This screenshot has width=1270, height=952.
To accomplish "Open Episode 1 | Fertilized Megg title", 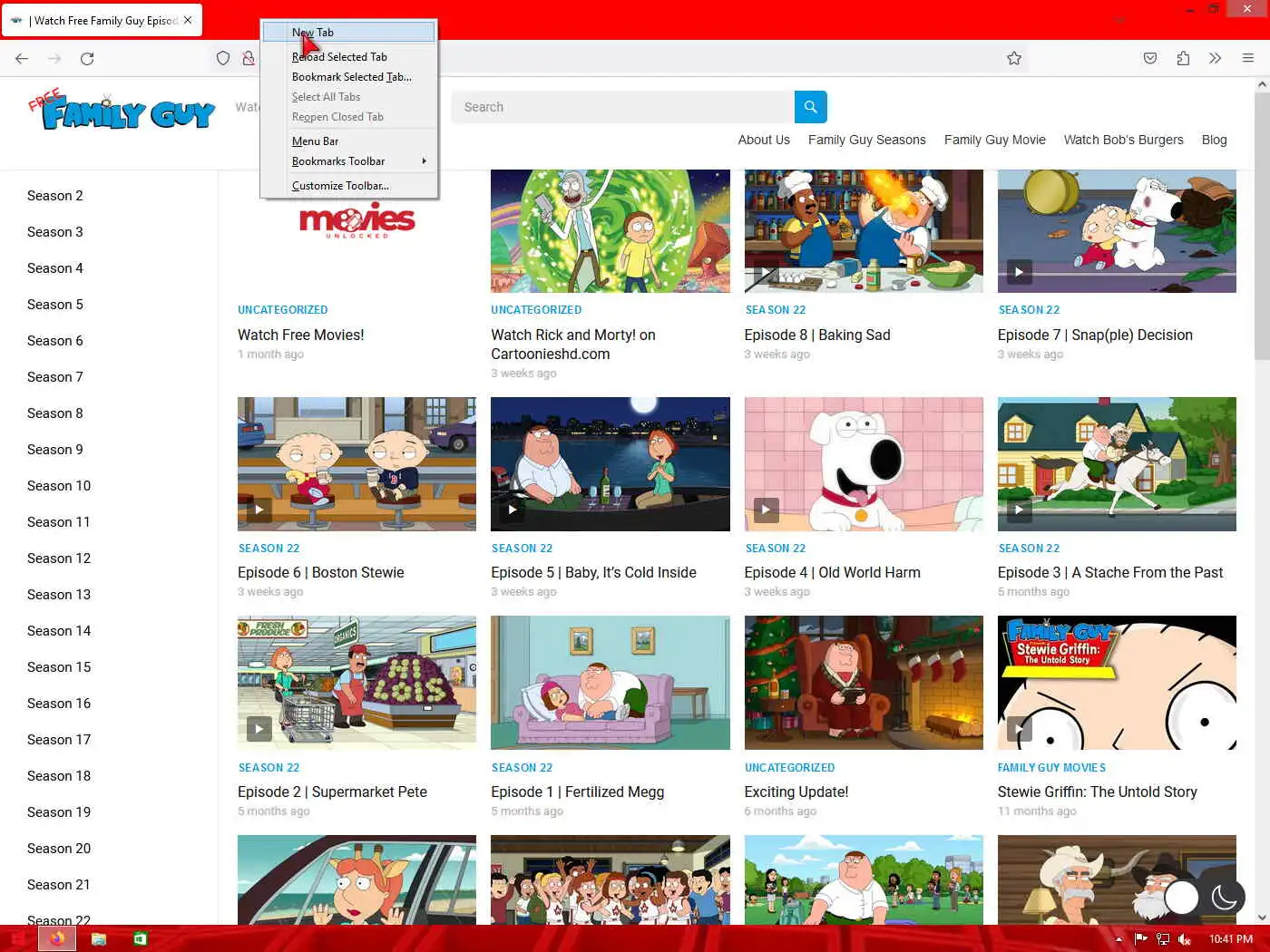I will click(x=577, y=792).
